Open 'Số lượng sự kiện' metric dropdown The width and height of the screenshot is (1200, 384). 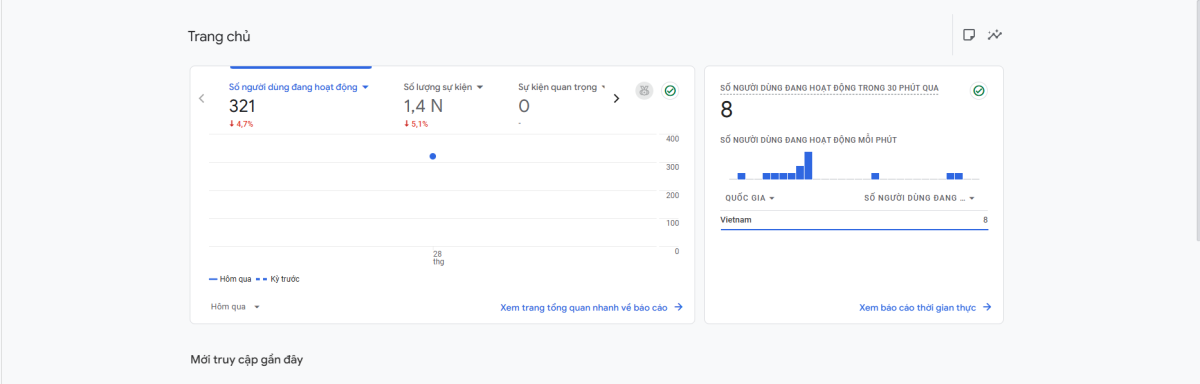pyautogui.click(x=443, y=87)
